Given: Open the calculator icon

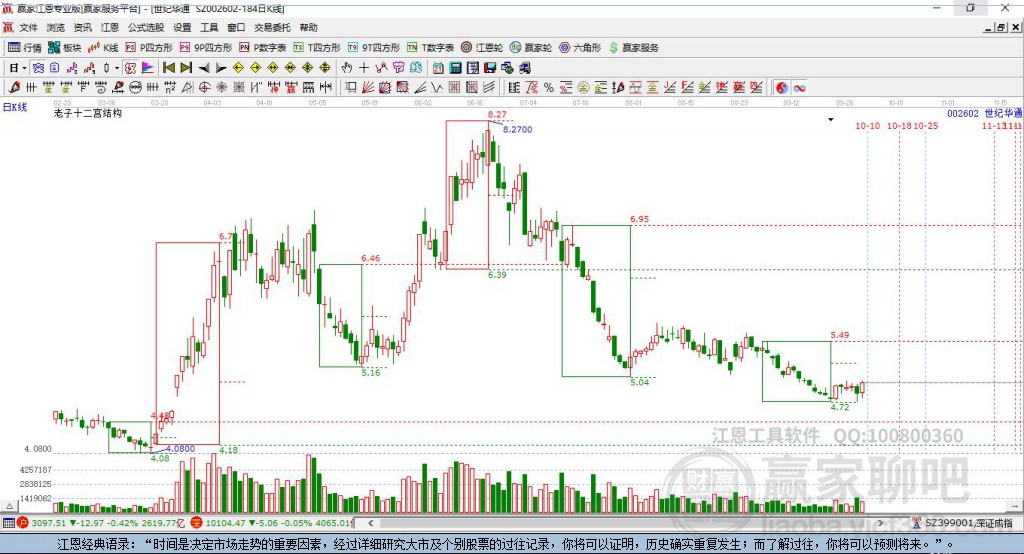Looking at the screenshot, I should (x=456, y=68).
